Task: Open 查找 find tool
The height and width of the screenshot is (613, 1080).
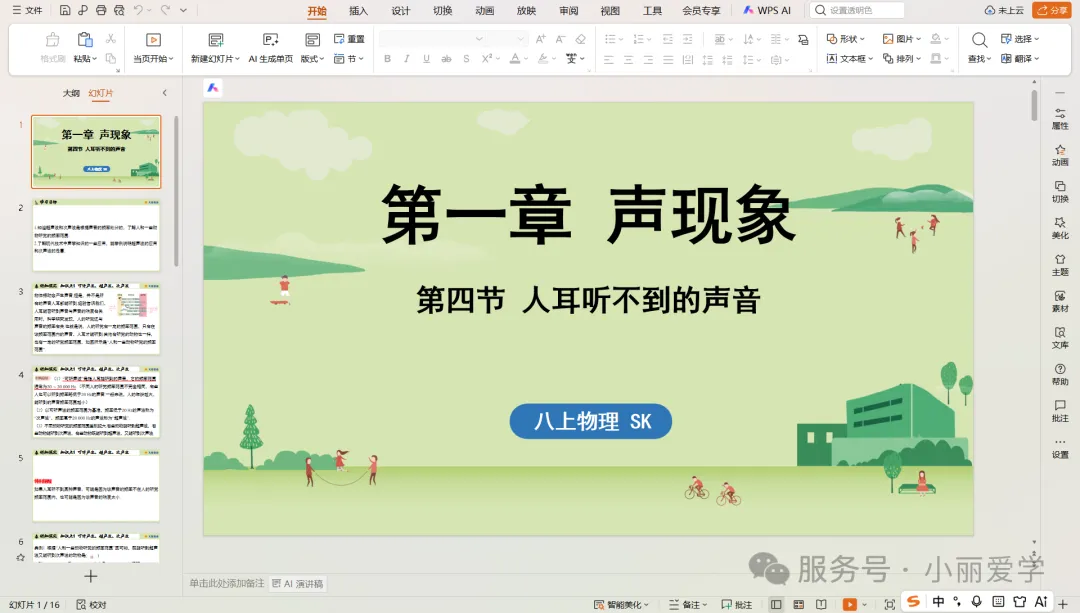Action: click(x=979, y=48)
